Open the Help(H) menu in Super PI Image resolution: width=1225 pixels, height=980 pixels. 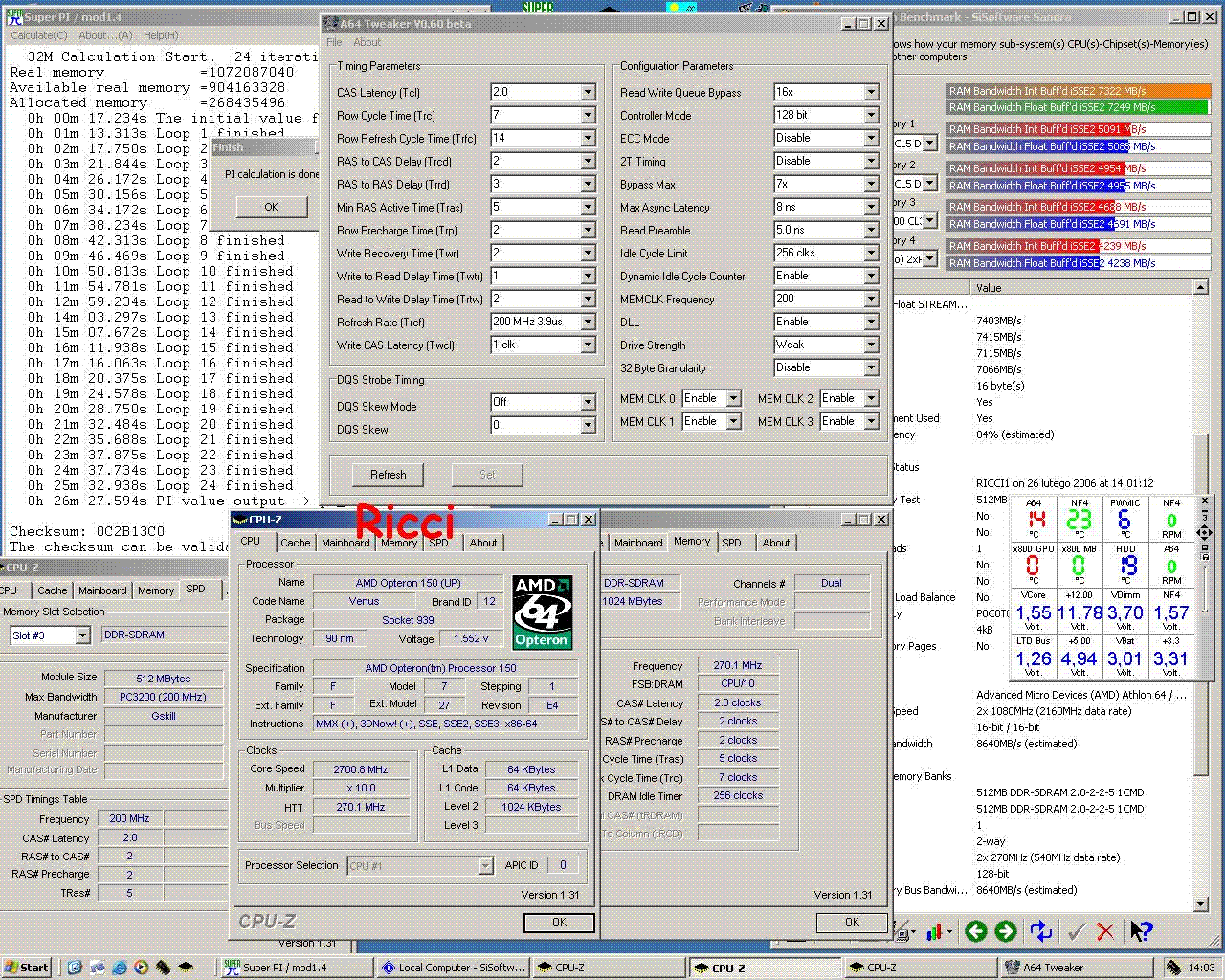pos(161,35)
